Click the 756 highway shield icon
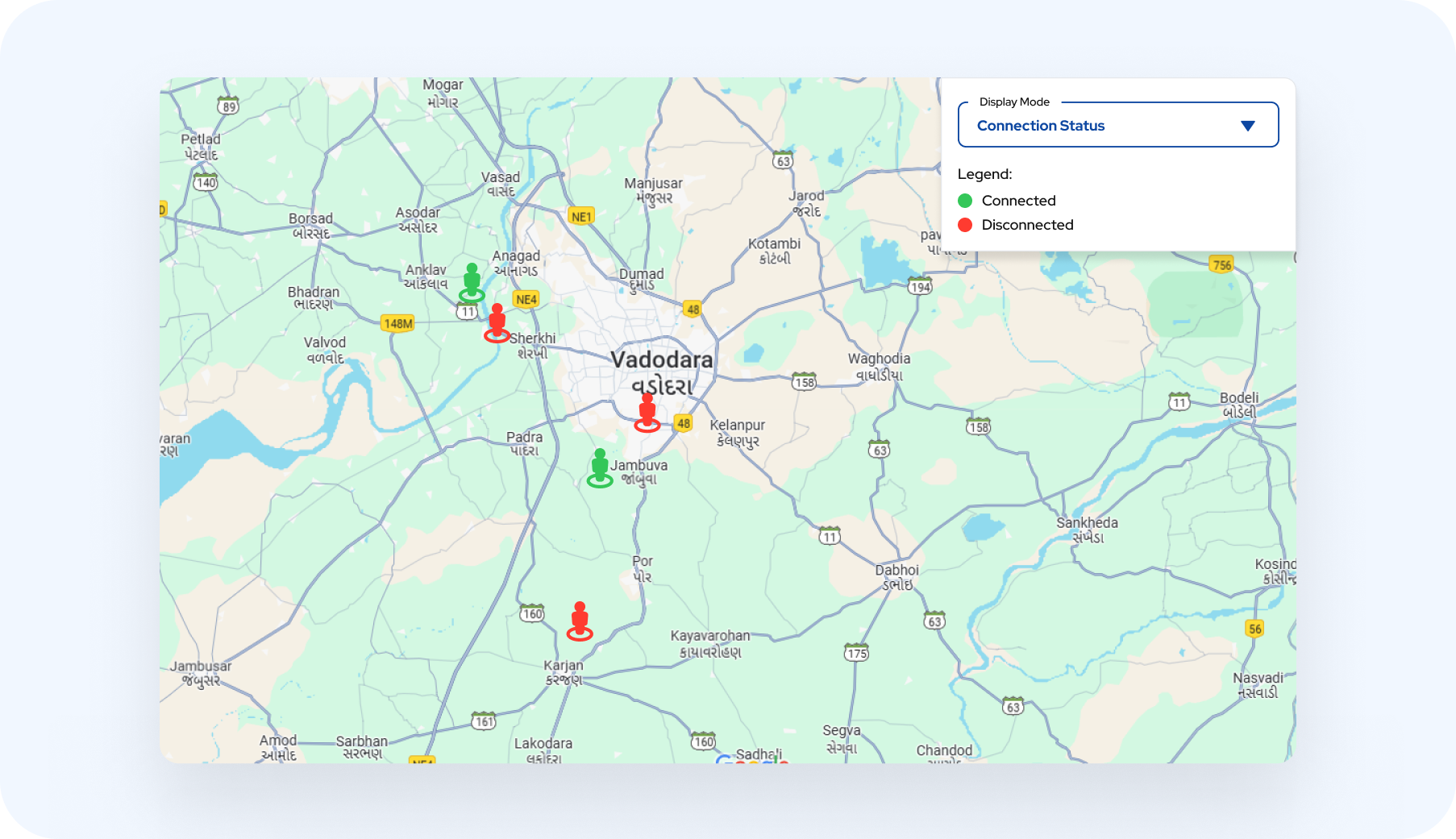The width and height of the screenshot is (1456, 839). 1221,265
